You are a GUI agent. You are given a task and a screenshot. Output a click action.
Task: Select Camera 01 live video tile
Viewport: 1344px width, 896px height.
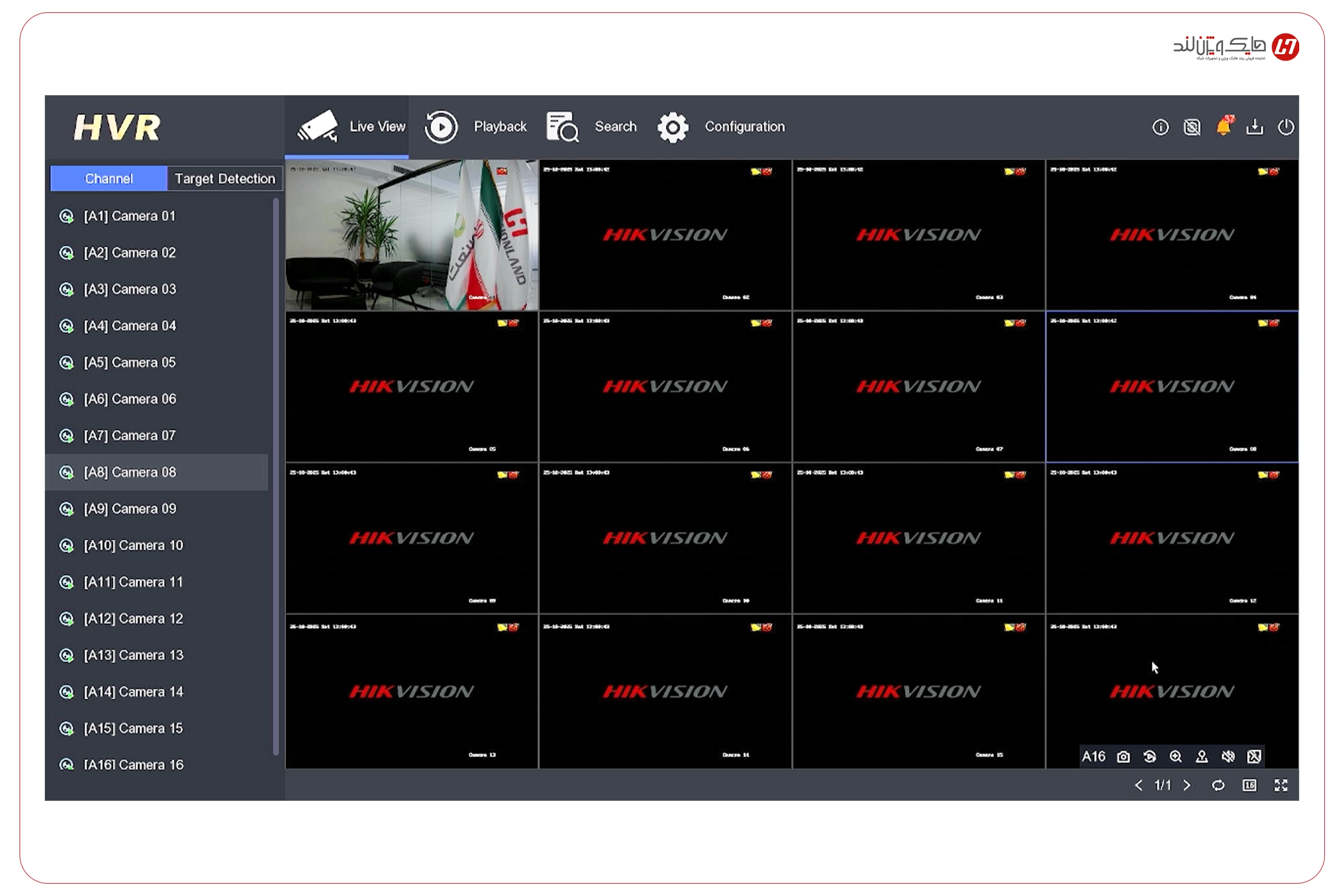(412, 235)
